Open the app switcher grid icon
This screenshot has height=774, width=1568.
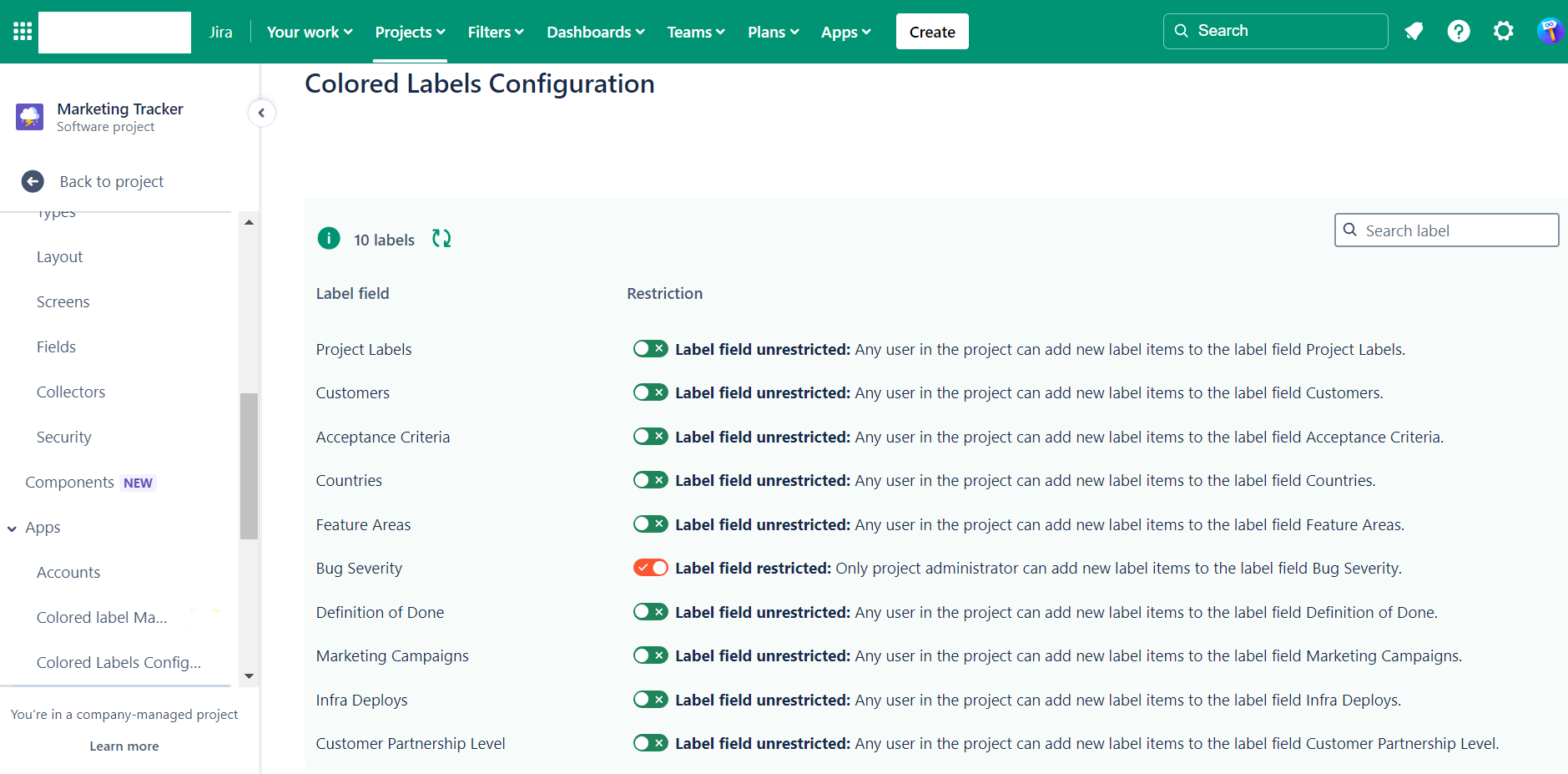pyautogui.click(x=23, y=32)
